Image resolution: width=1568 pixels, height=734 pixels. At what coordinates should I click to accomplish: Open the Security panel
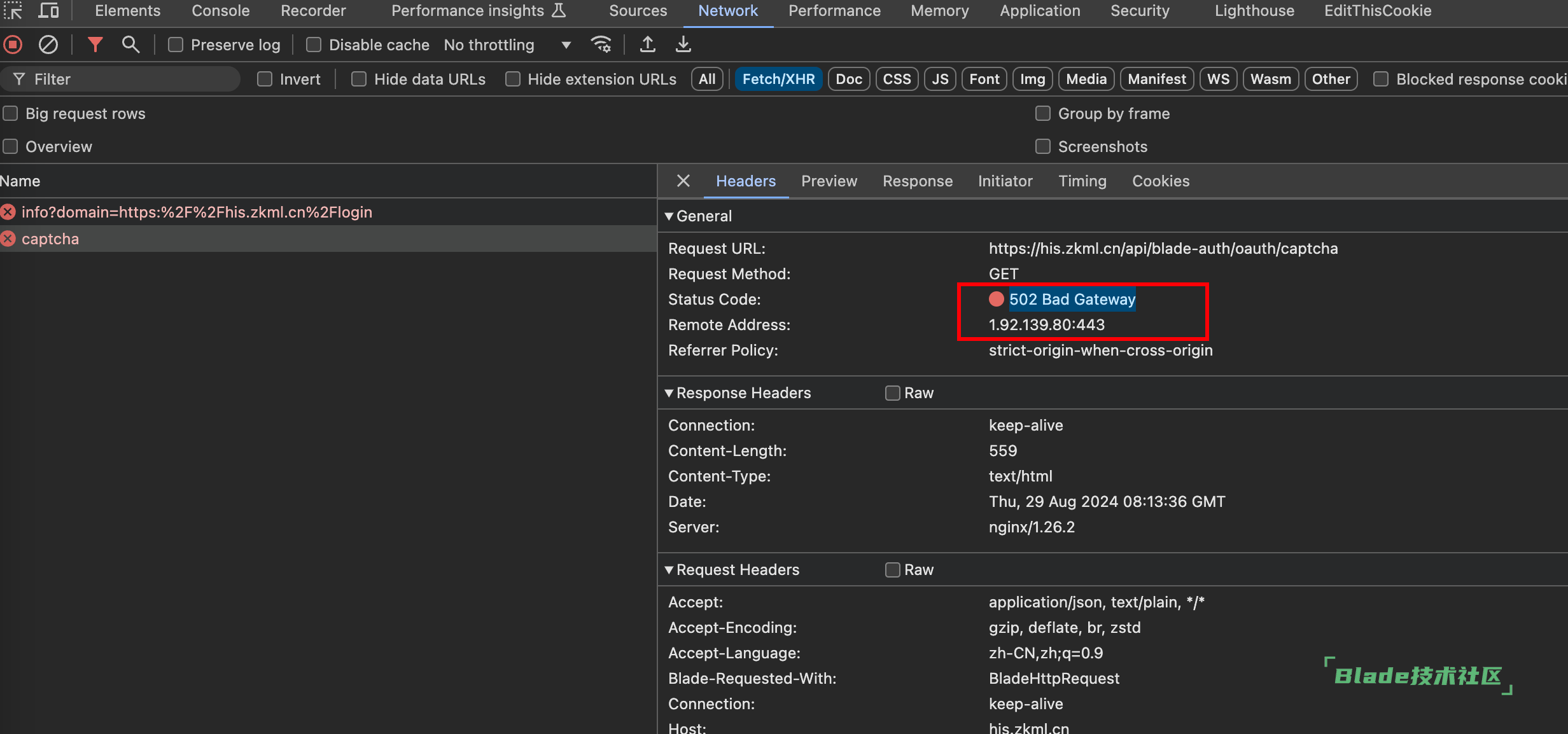click(1140, 11)
